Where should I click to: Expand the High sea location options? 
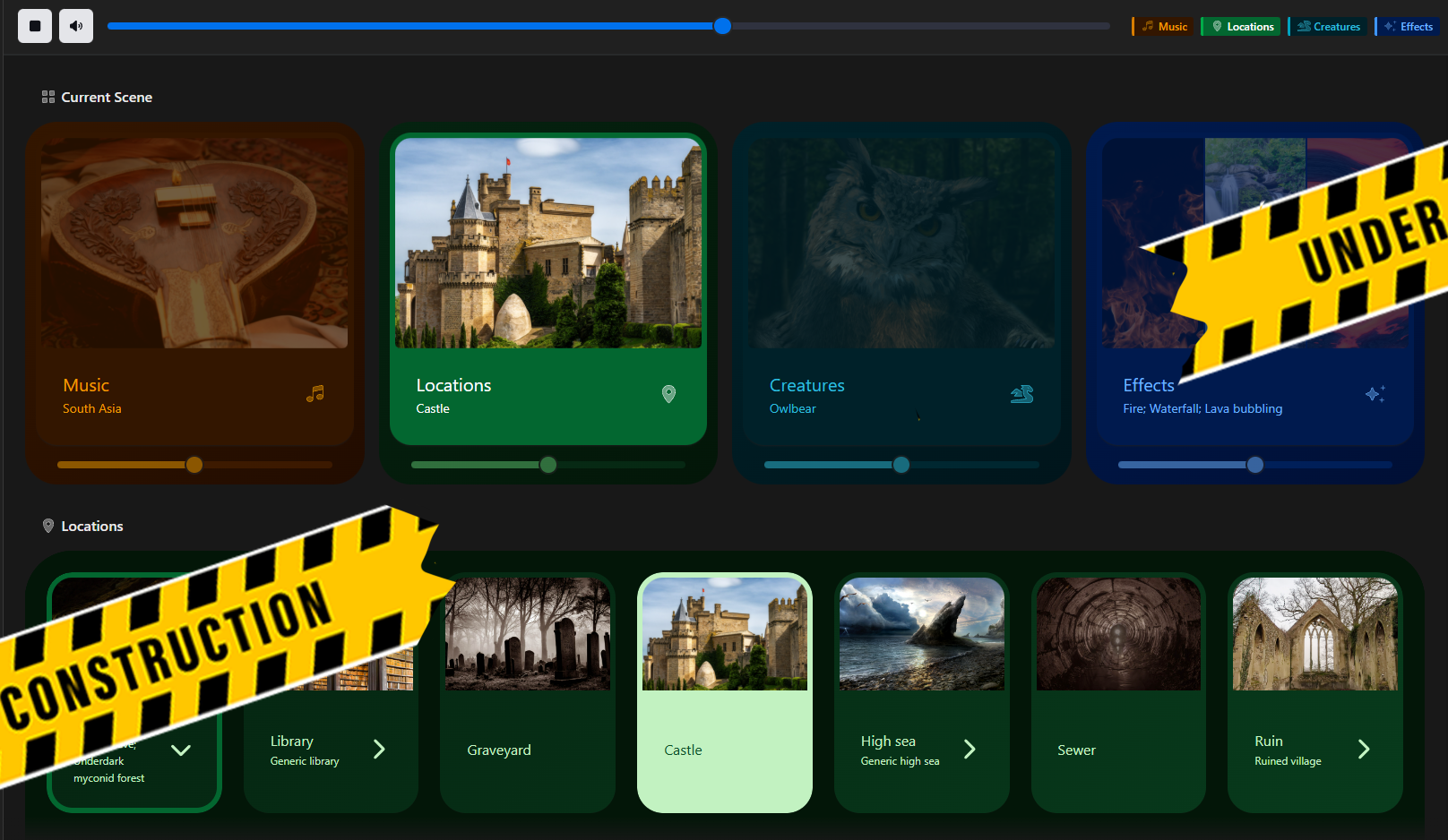(x=970, y=750)
